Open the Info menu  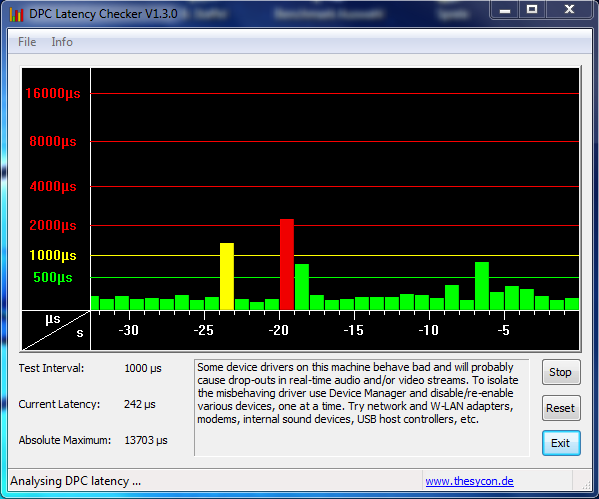62,42
